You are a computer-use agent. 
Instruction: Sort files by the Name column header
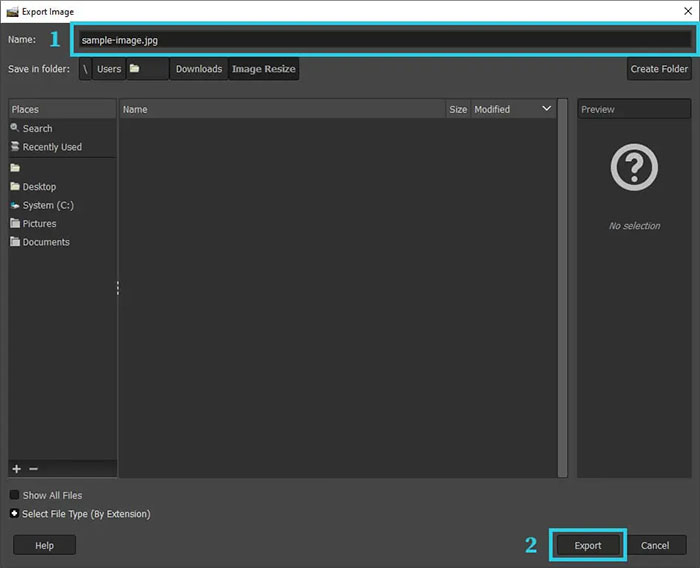[280, 109]
